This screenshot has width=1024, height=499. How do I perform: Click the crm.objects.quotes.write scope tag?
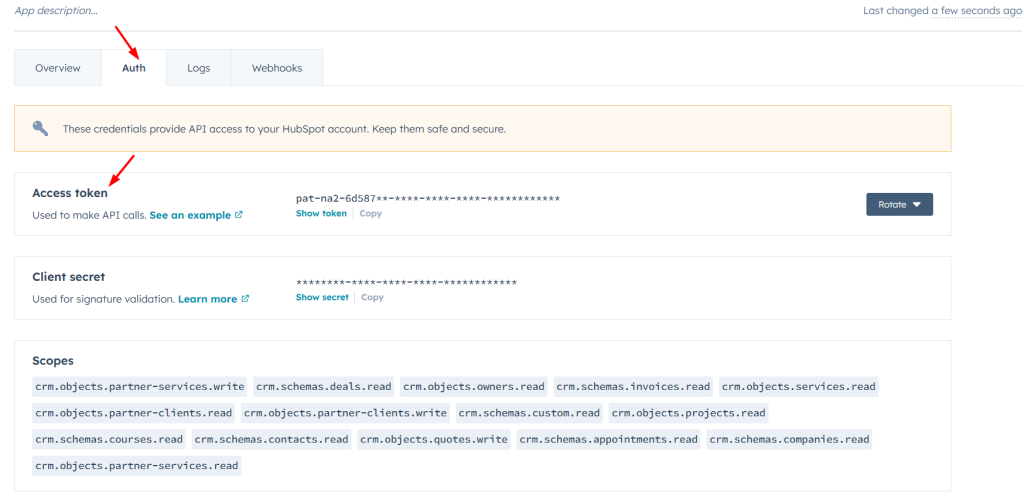[434, 439]
